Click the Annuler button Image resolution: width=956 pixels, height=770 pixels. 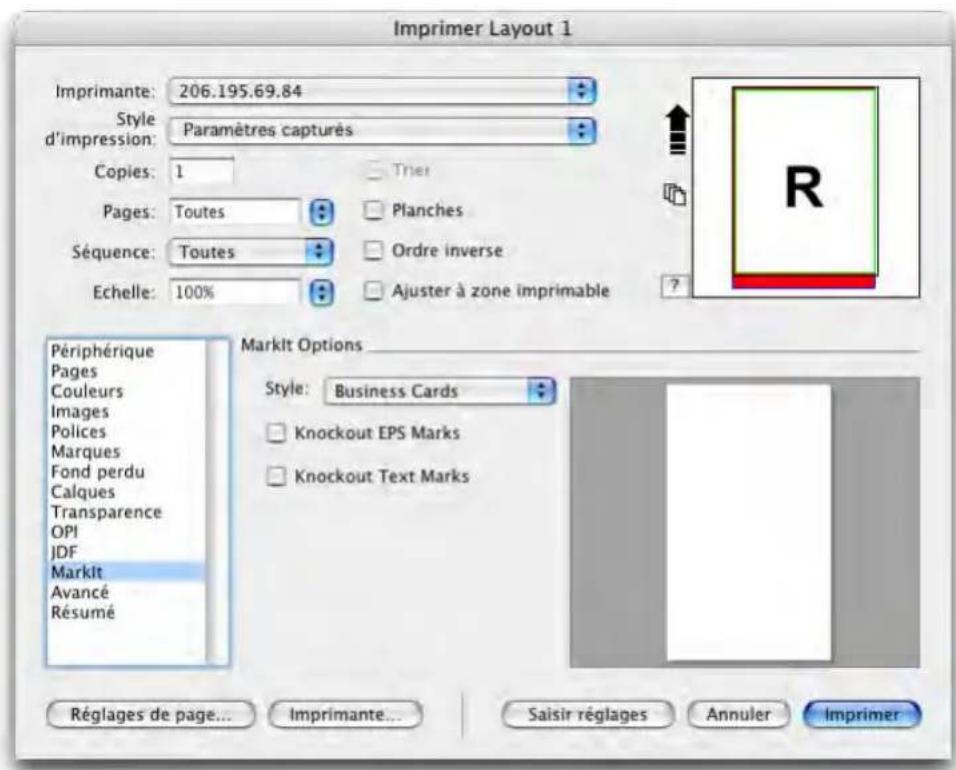(738, 715)
